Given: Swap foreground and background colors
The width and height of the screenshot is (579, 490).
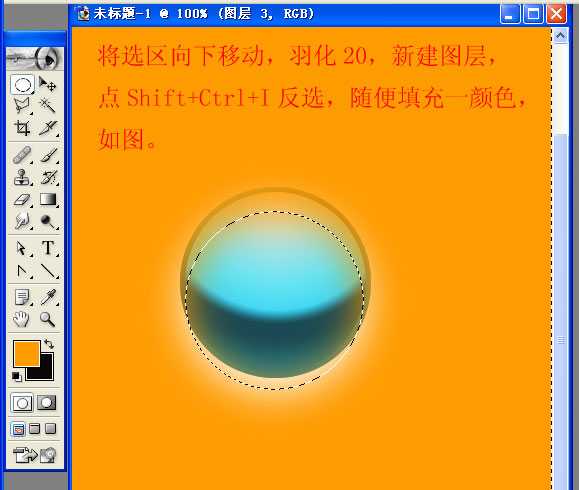Looking at the screenshot, I should coord(49,344).
